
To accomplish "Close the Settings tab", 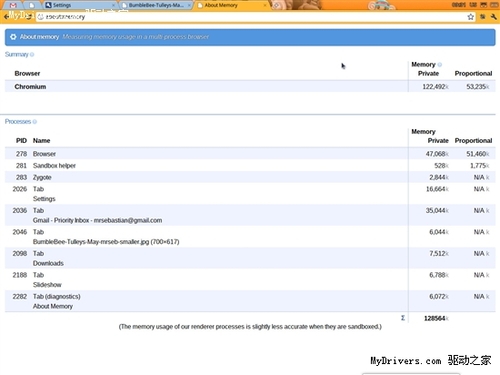I will tap(113, 5).
